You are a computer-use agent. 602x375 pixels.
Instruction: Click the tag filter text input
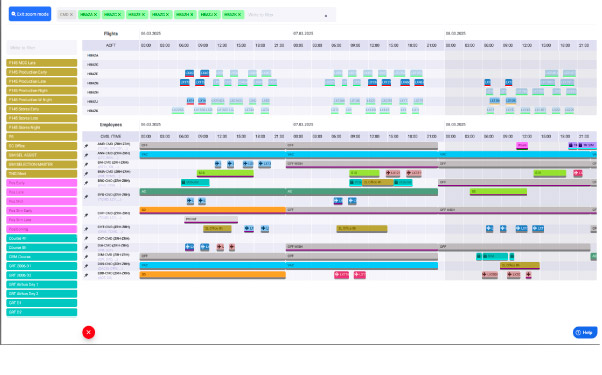pyautogui.click(x=283, y=15)
